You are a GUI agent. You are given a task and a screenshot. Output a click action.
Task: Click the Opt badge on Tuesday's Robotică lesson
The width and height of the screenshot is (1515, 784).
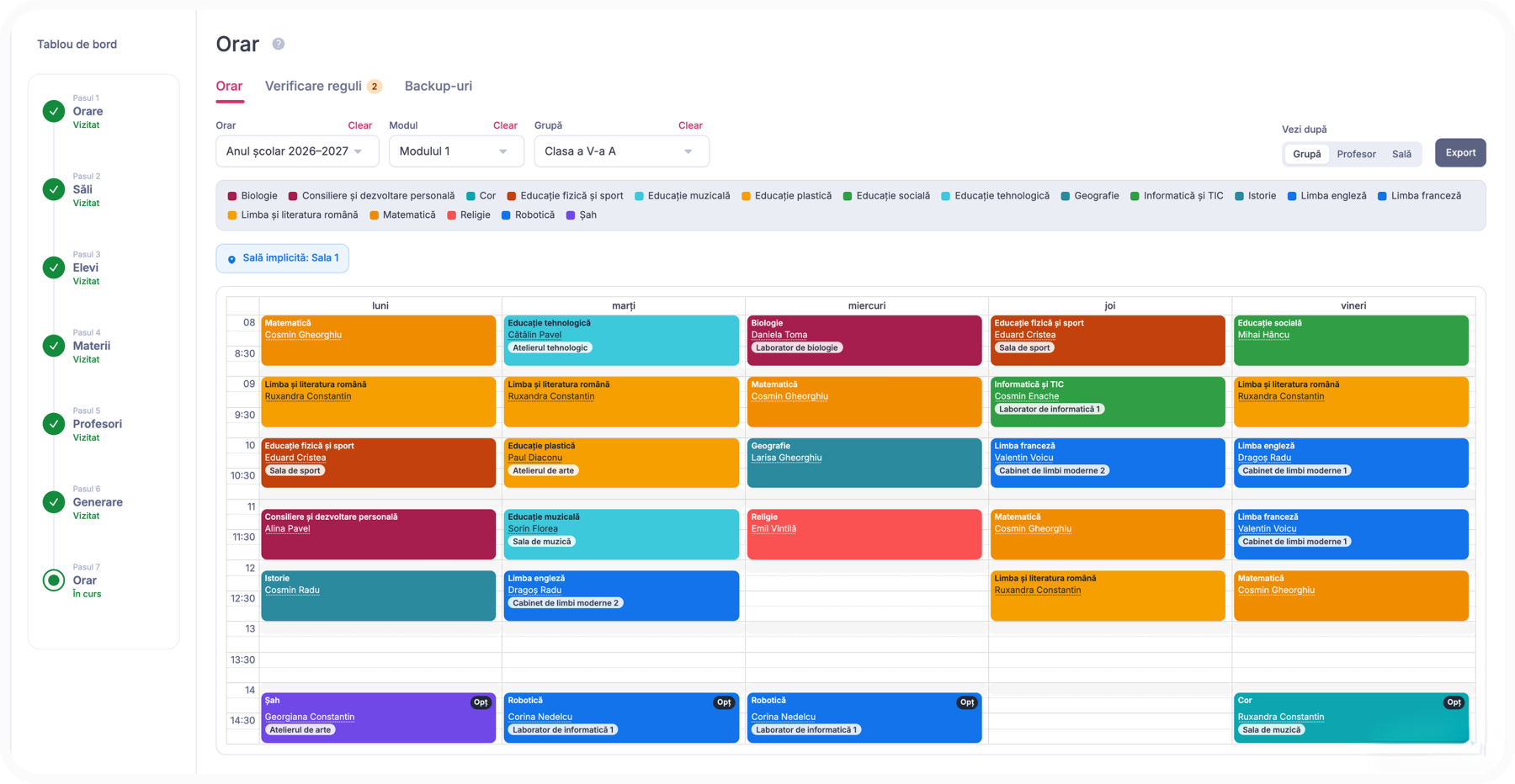point(724,702)
